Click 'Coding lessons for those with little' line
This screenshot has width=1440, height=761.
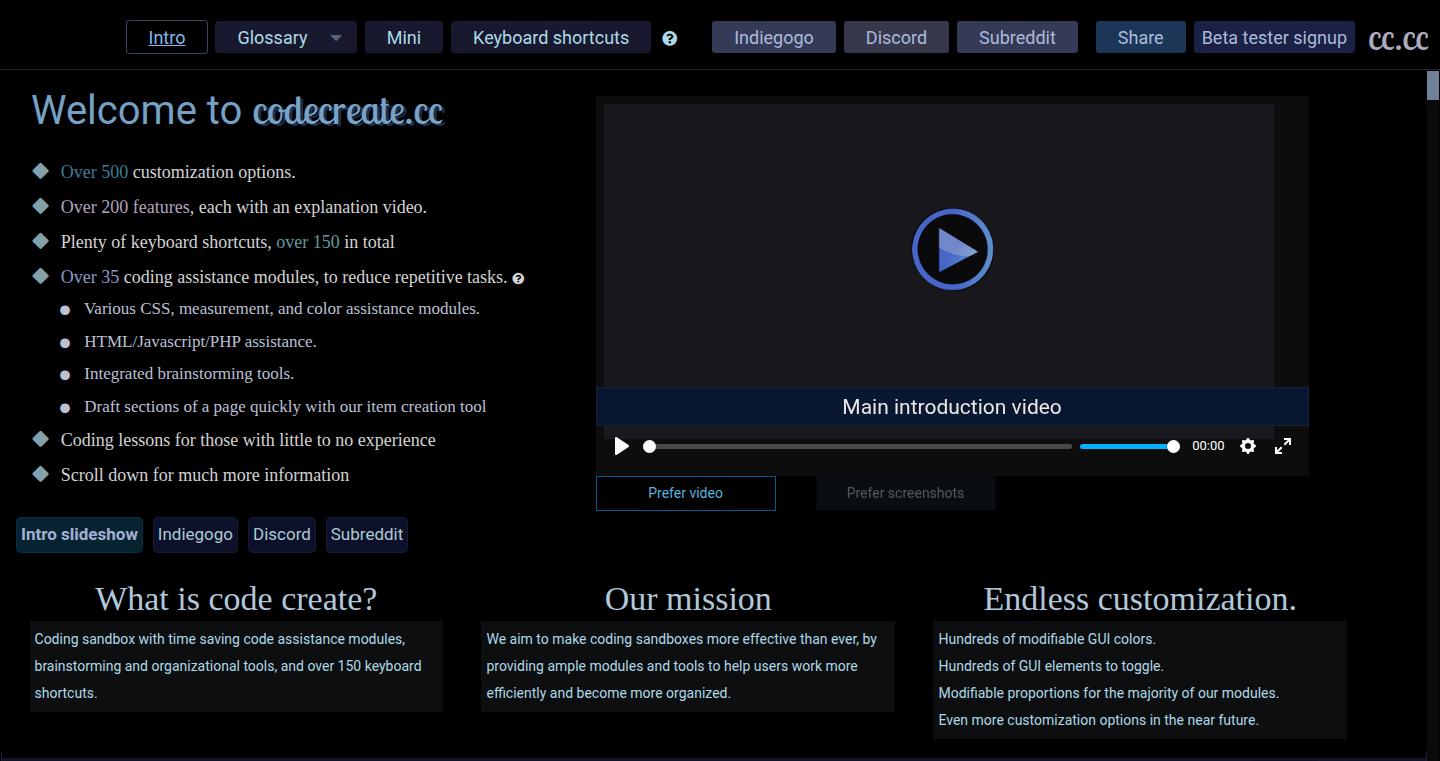tap(248, 440)
